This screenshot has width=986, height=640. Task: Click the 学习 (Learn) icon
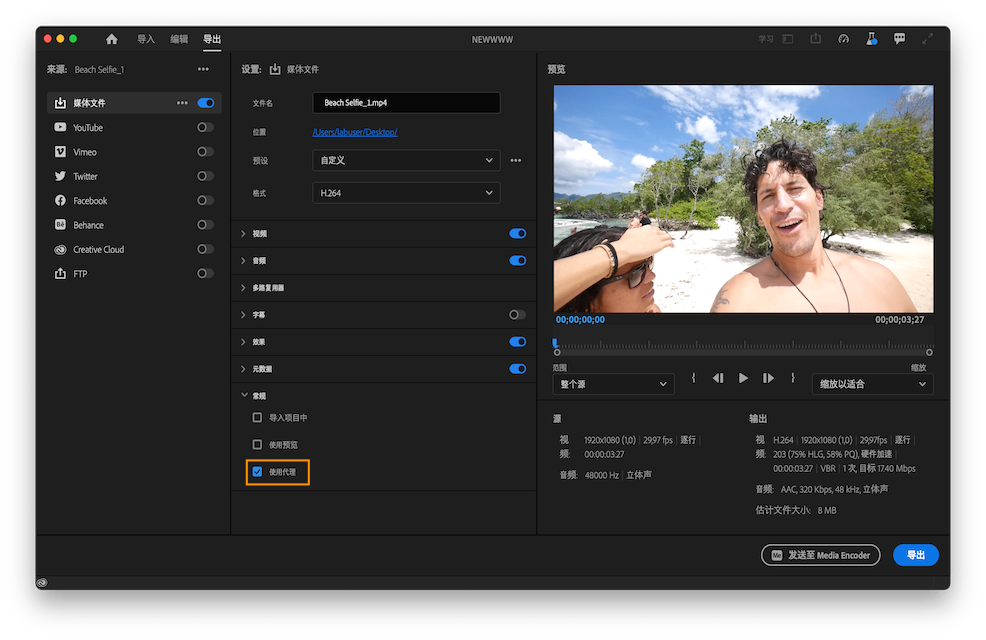pyautogui.click(x=764, y=38)
